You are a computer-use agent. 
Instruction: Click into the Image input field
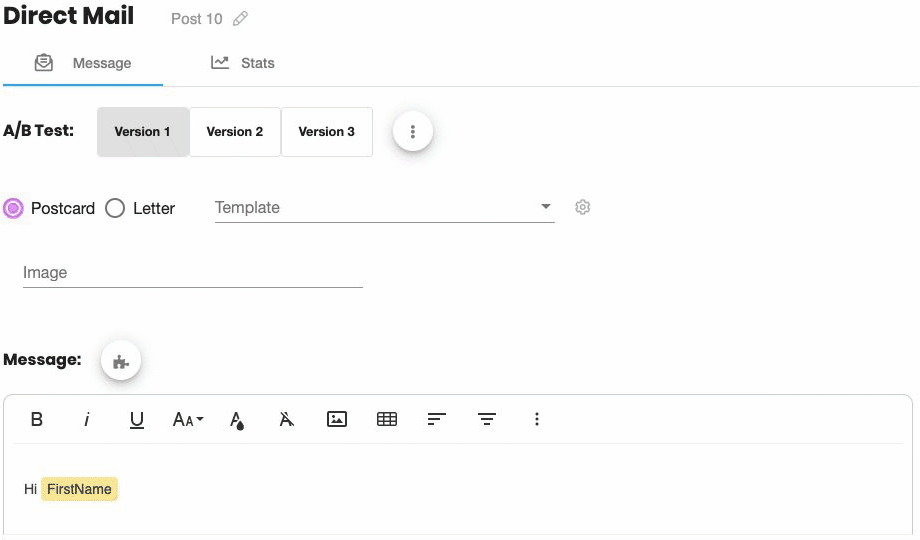click(x=192, y=273)
